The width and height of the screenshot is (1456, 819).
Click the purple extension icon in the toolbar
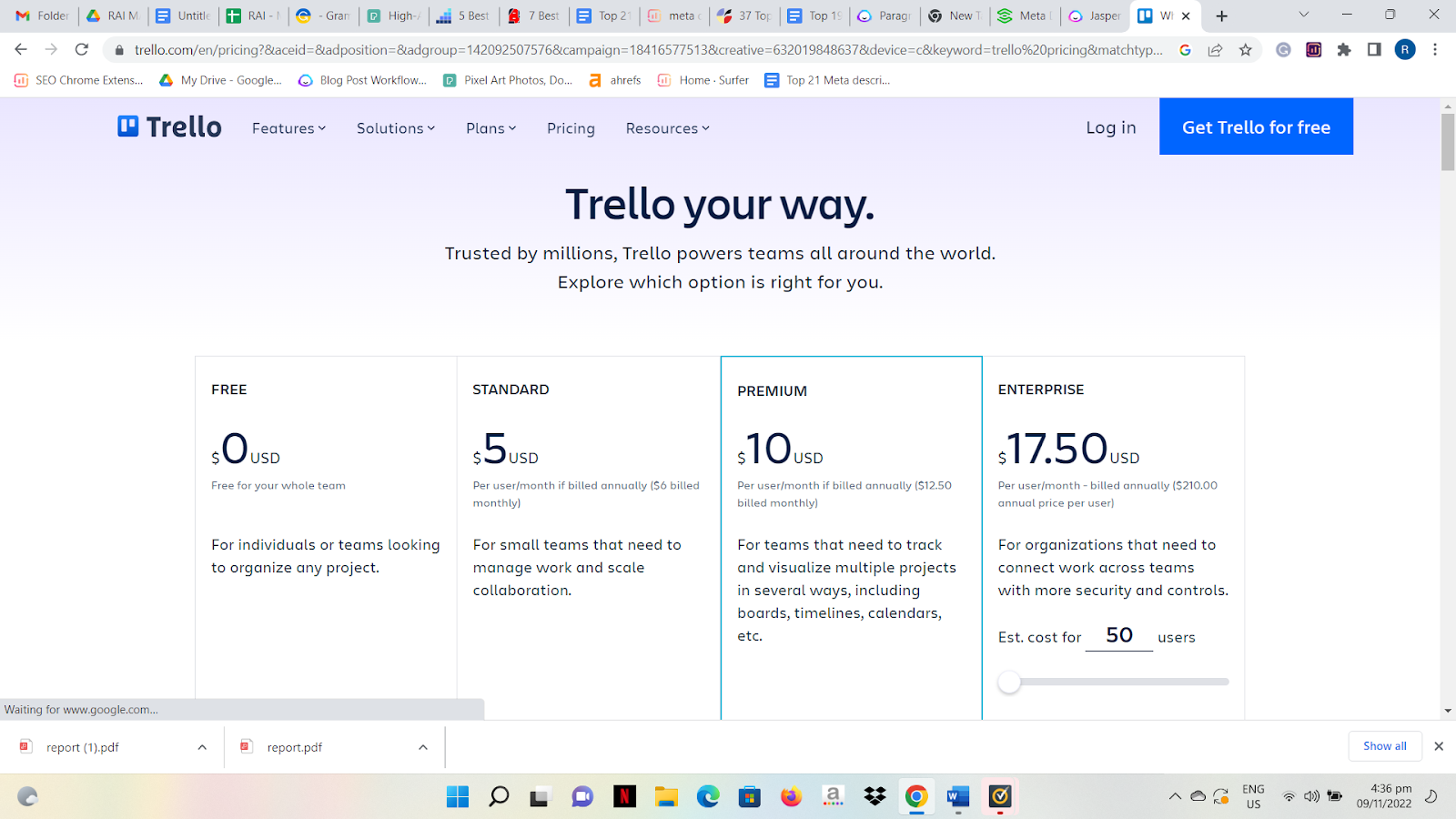point(1313,50)
